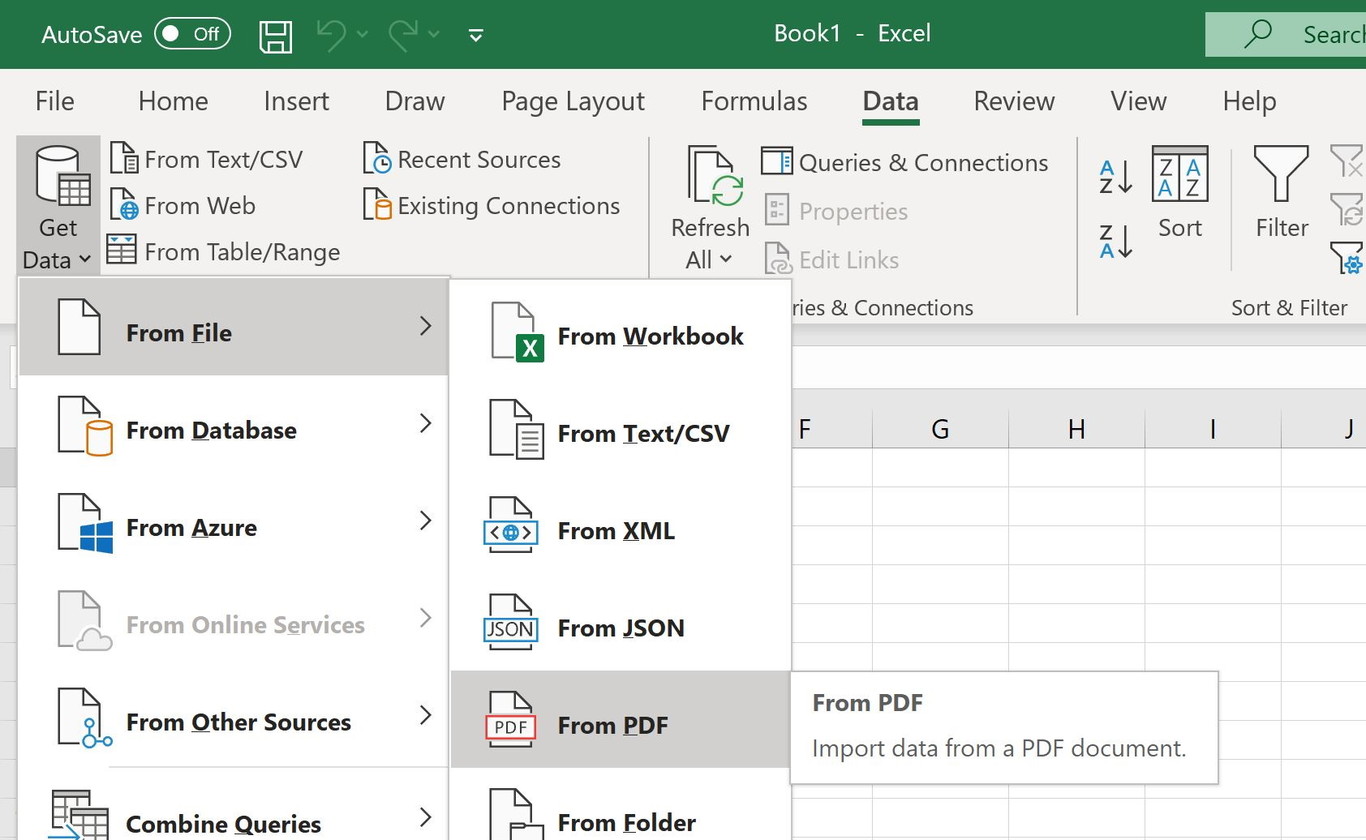Click the Undo arrow icon
The height and width of the screenshot is (840, 1366).
click(x=331, y=35)
